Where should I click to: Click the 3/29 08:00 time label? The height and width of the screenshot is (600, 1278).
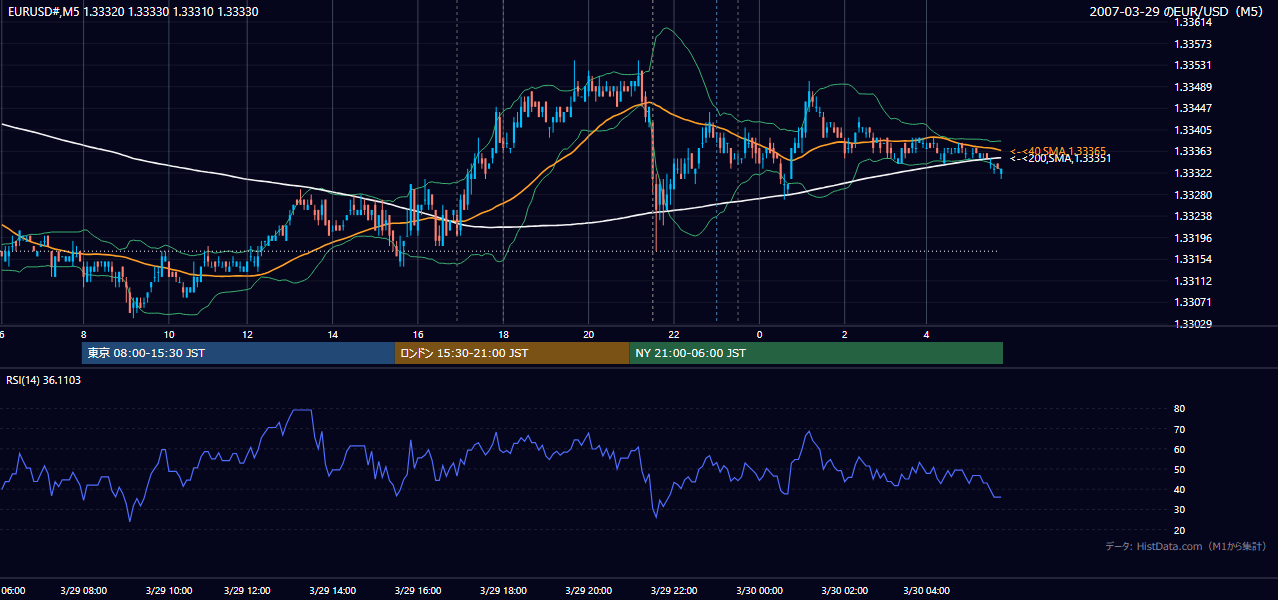click(84, 590)
